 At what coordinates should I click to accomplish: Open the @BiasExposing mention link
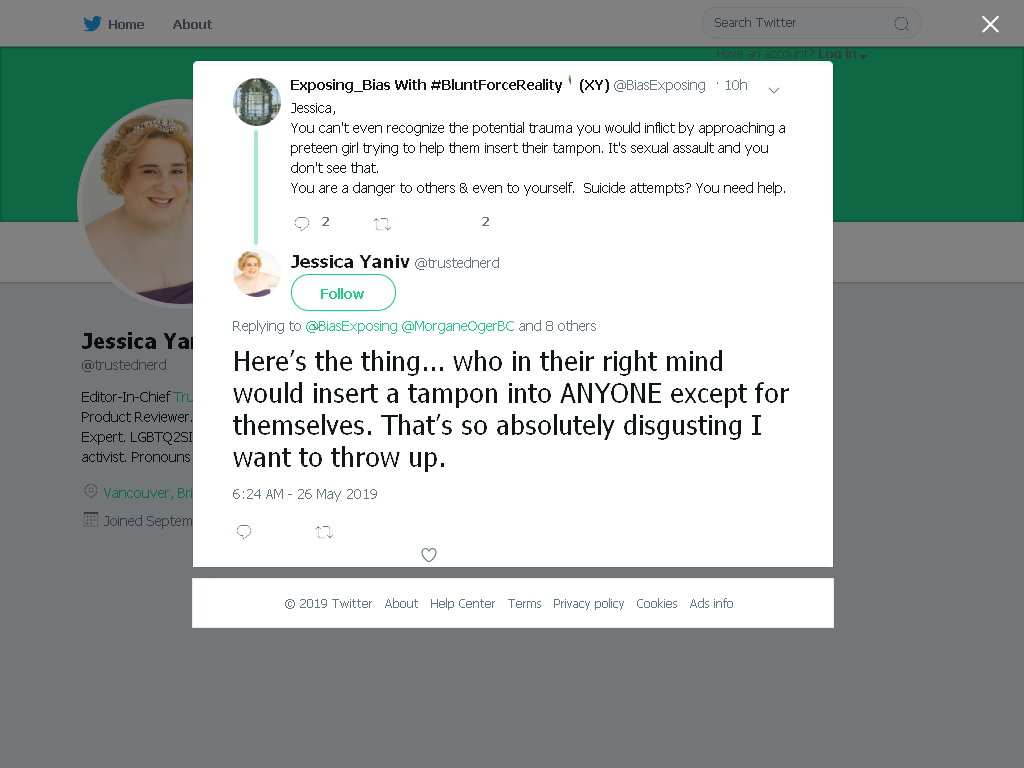point(351,326)
